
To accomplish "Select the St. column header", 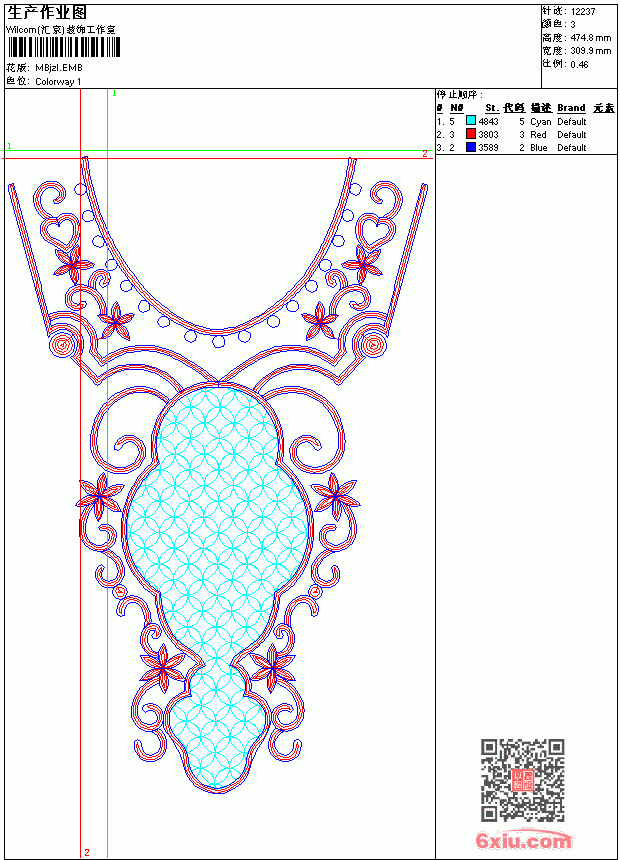I will [492, 108].
